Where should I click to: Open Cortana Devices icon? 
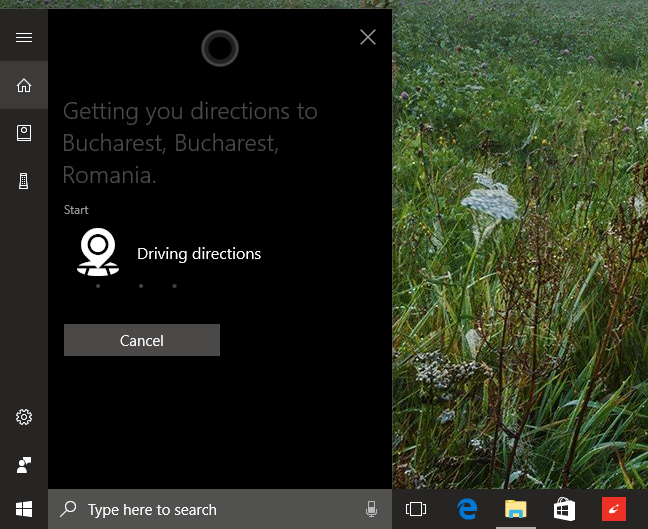tap(24, 181)
